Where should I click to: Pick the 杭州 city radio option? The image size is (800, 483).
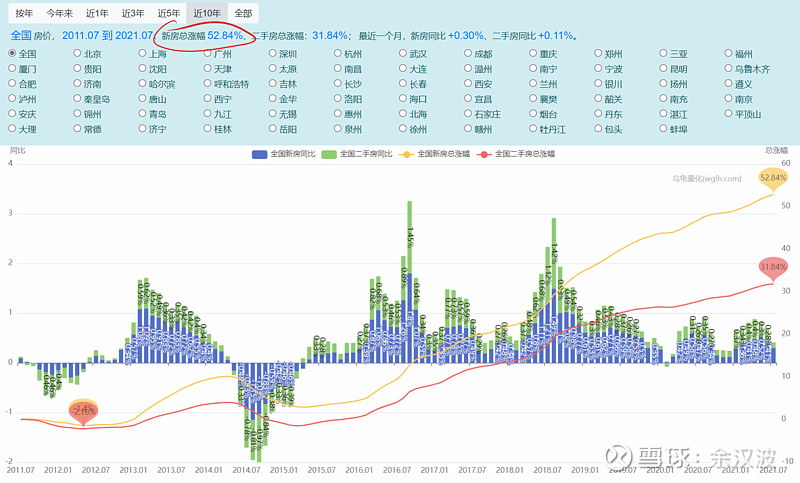click(336, 54)
